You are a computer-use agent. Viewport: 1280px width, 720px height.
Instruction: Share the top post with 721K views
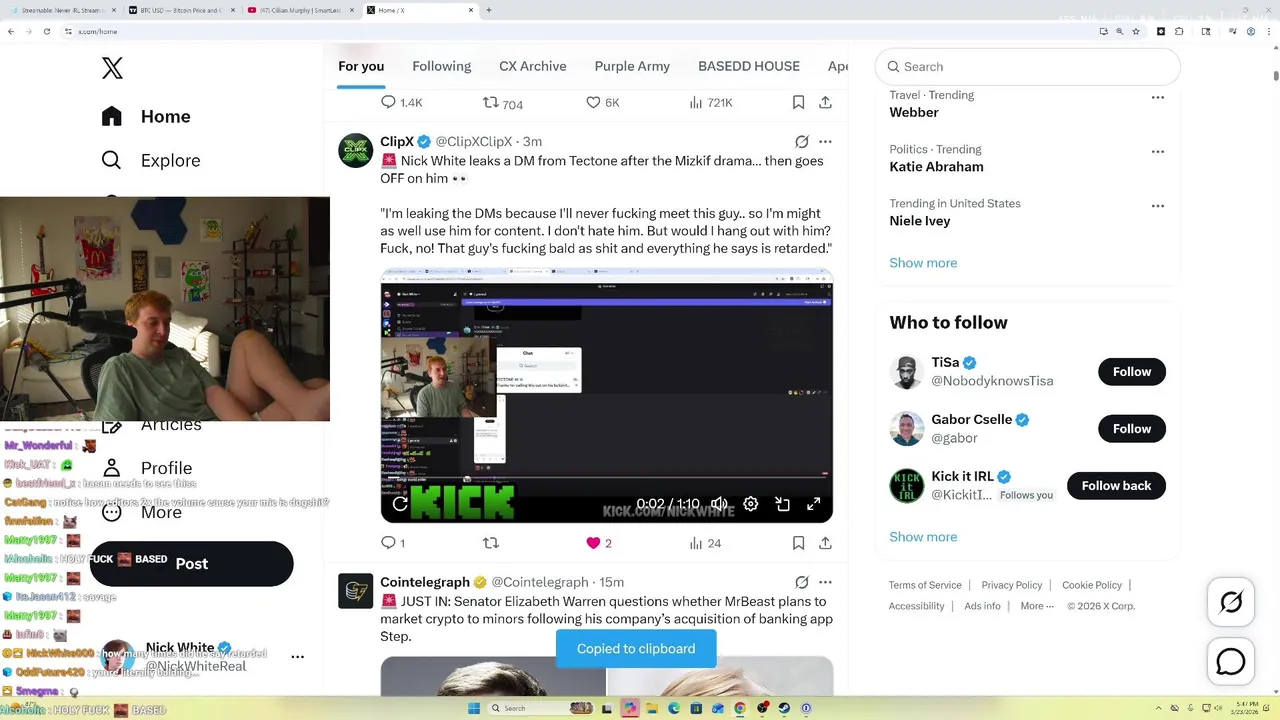click(825, 102)
